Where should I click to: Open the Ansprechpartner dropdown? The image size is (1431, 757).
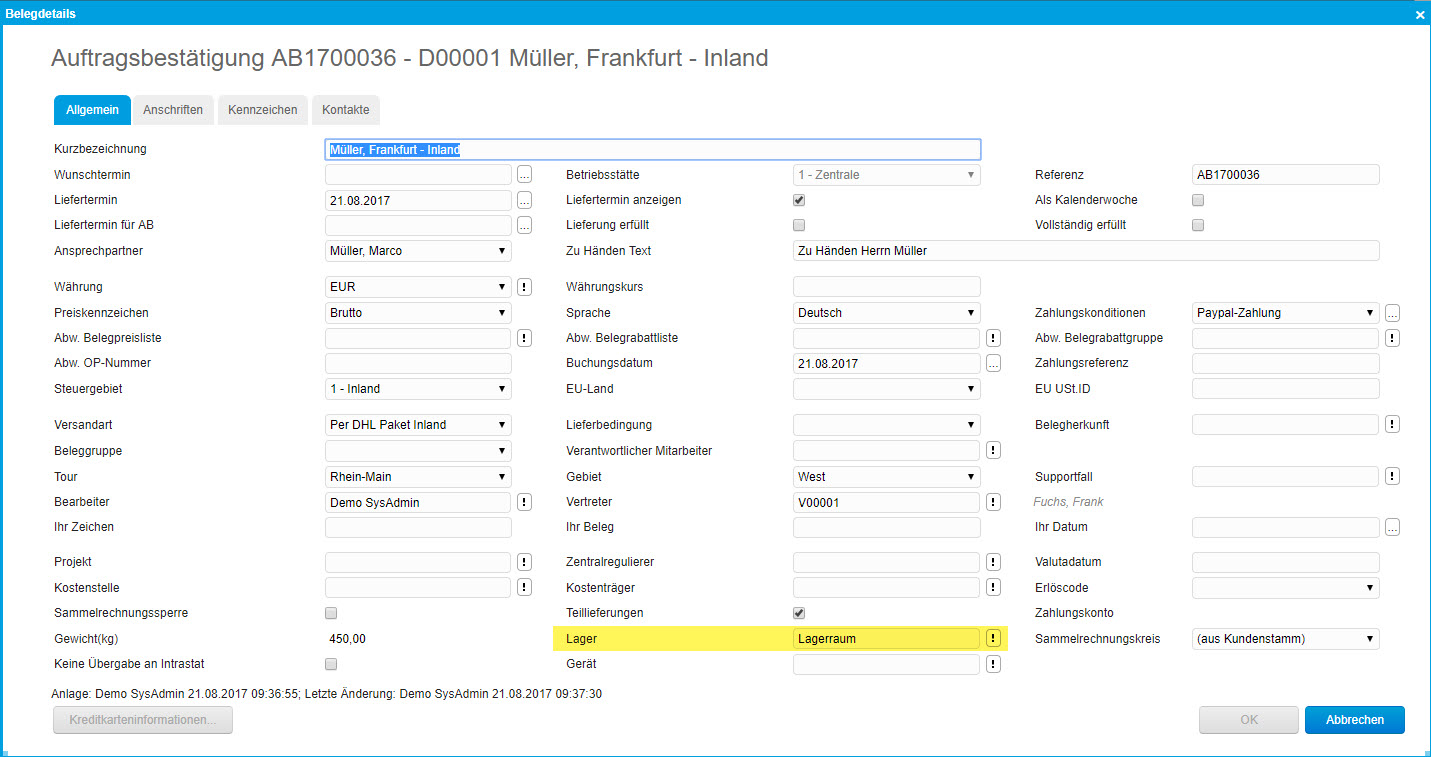coord(420,251)
